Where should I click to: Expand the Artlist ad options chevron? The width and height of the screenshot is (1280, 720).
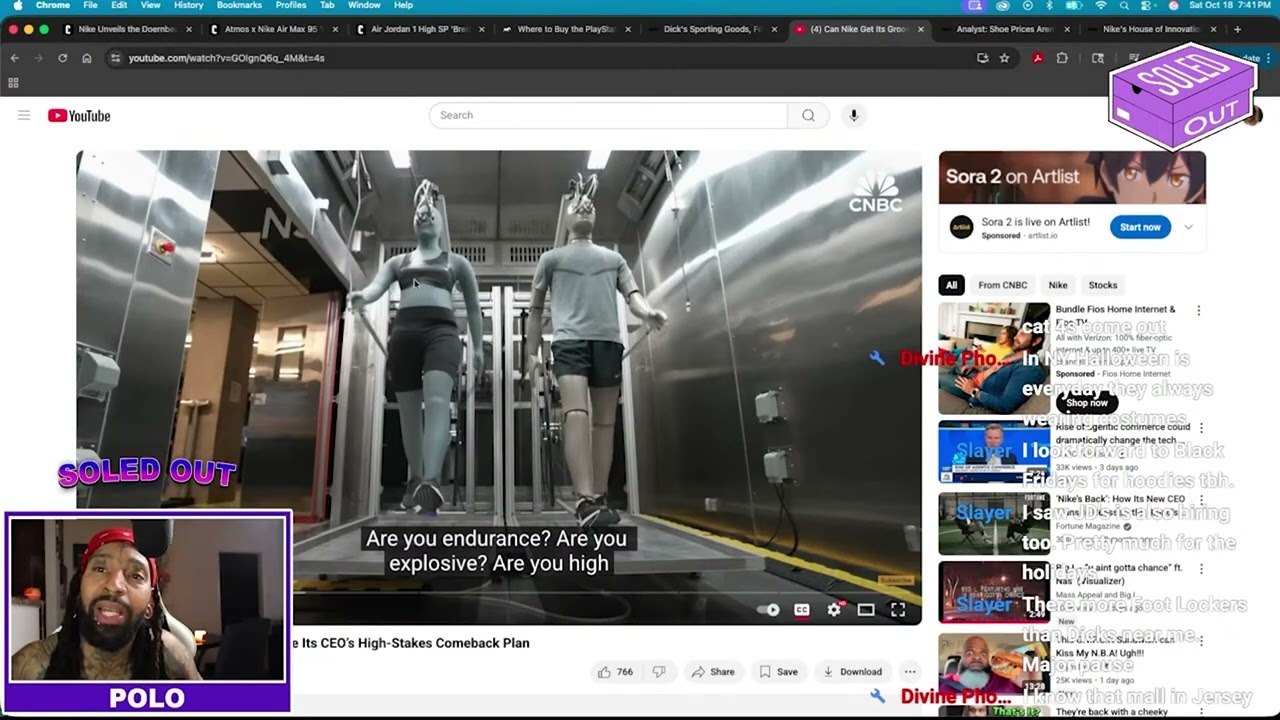[1188, 227]
